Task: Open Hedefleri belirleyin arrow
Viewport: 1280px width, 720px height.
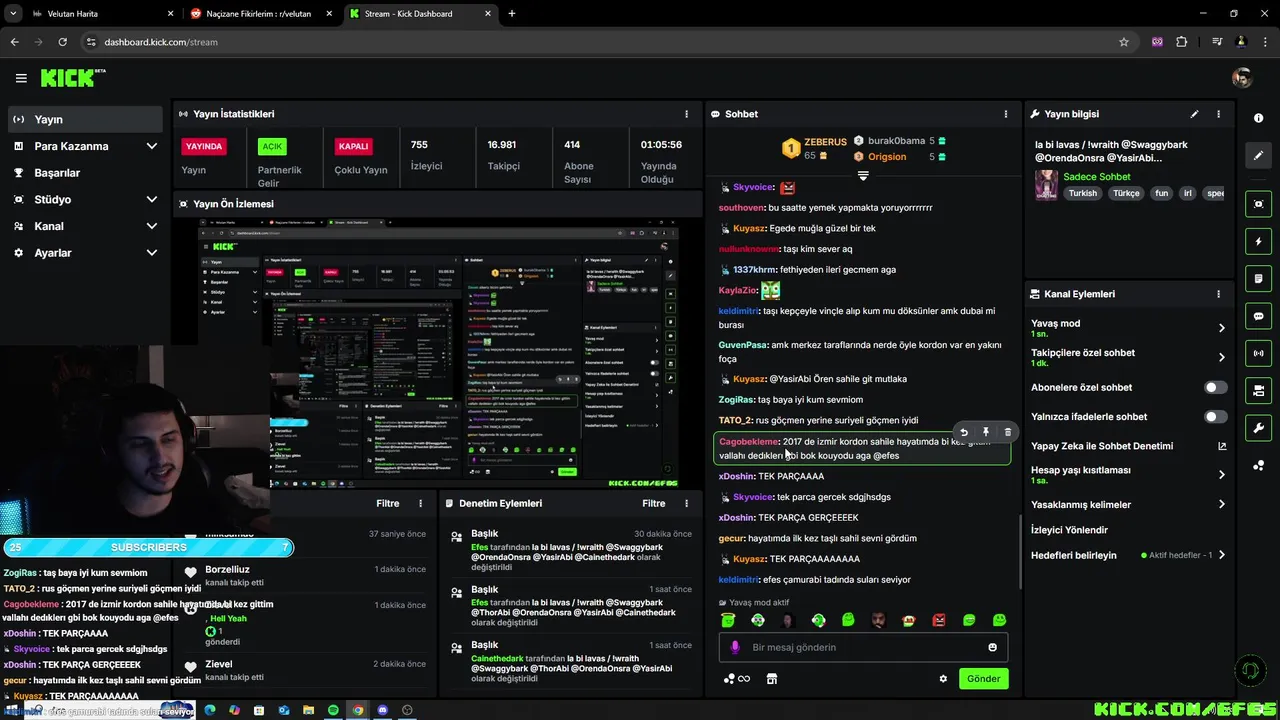Action: coord(1221,555)
